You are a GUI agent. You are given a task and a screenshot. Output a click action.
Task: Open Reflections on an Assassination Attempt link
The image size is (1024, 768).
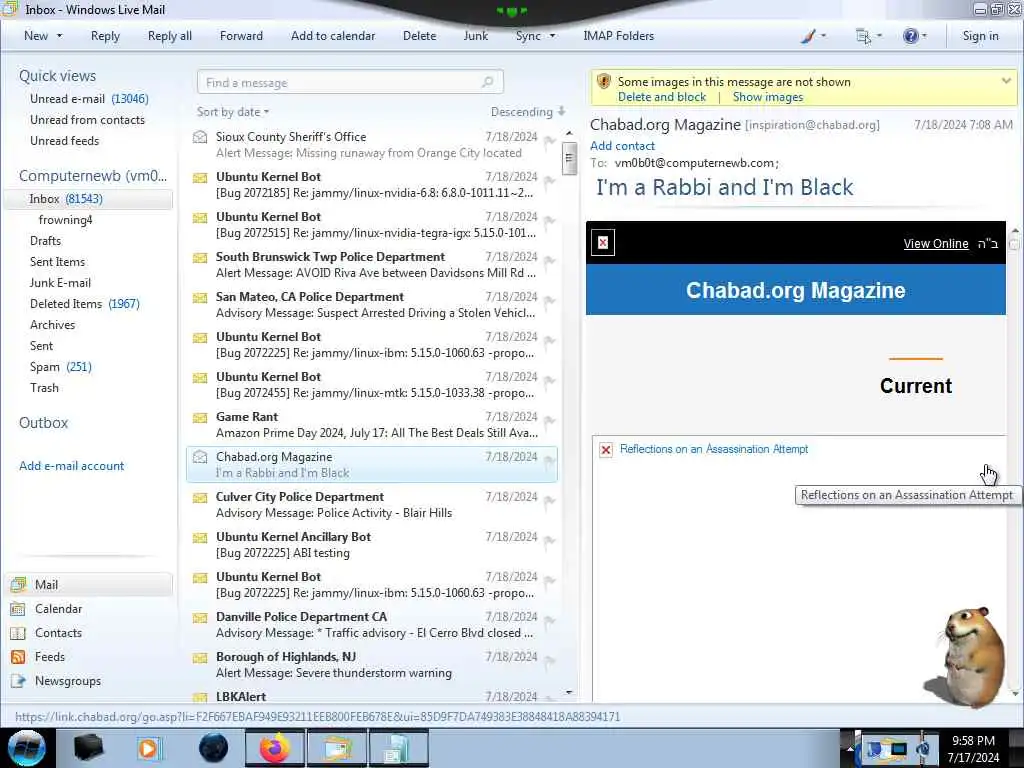pos(714,449)
